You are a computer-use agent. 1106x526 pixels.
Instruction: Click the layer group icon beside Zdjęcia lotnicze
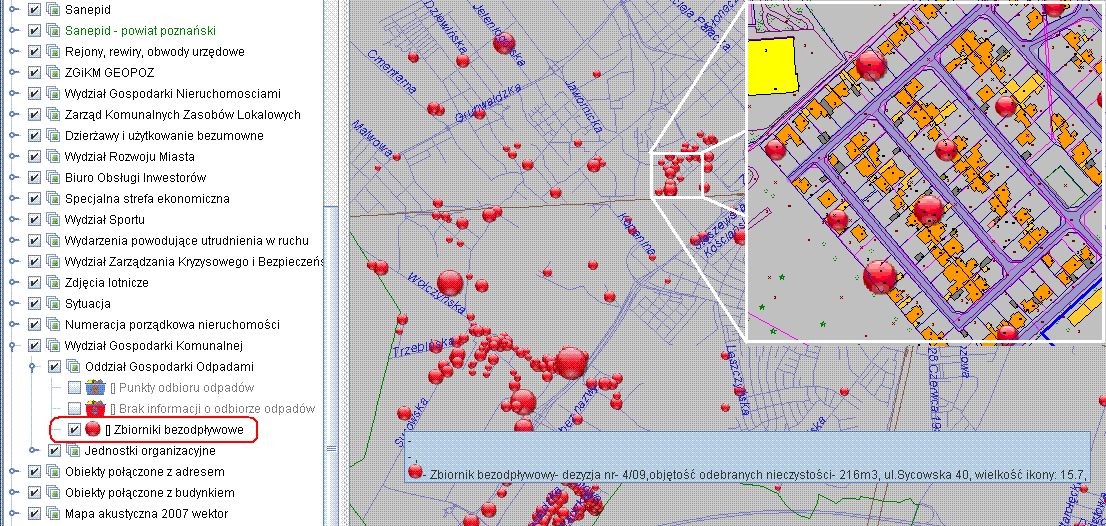pos(53,282)
